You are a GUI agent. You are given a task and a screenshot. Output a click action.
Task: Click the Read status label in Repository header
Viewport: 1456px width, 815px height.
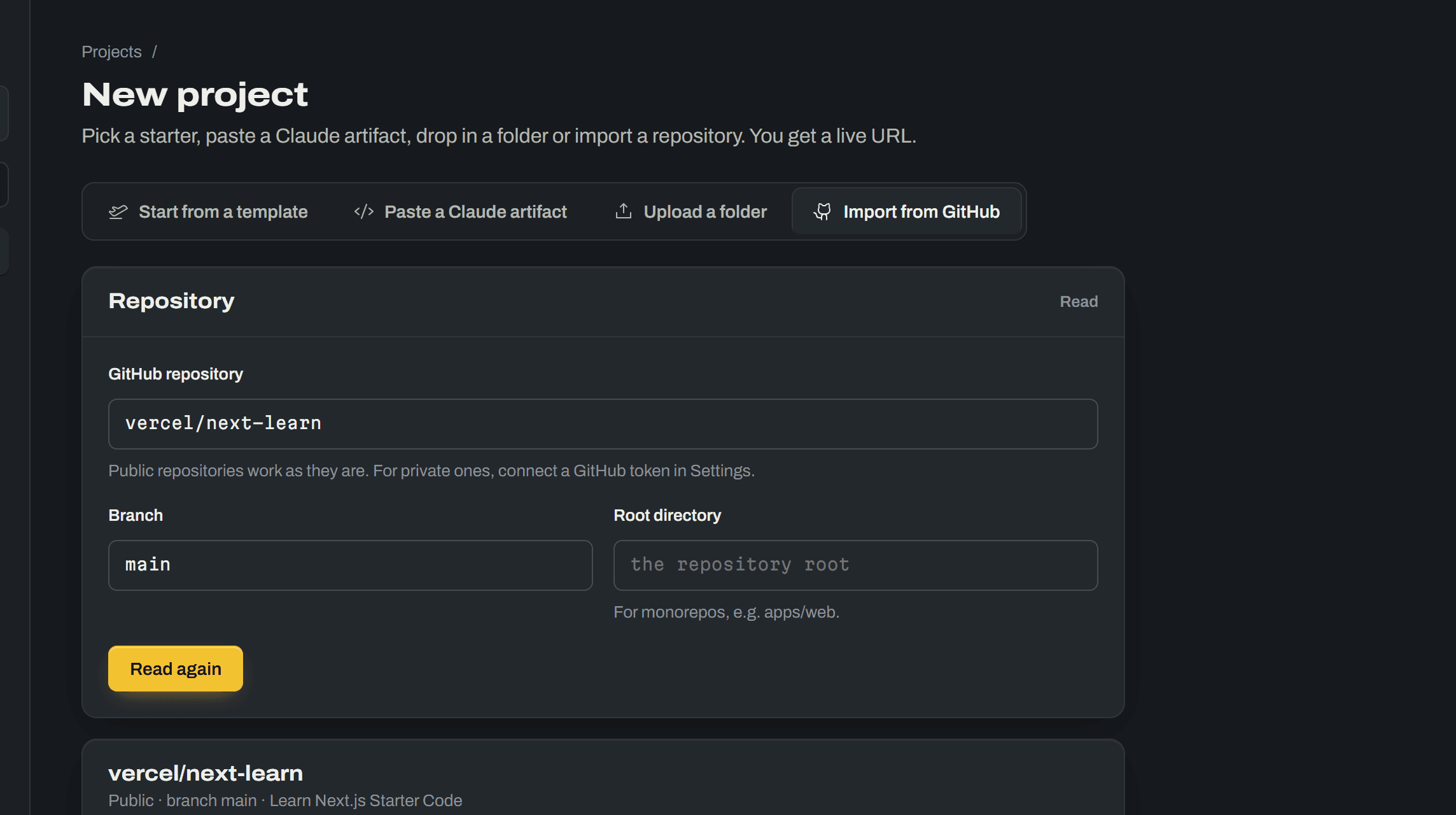(1079, 302)
